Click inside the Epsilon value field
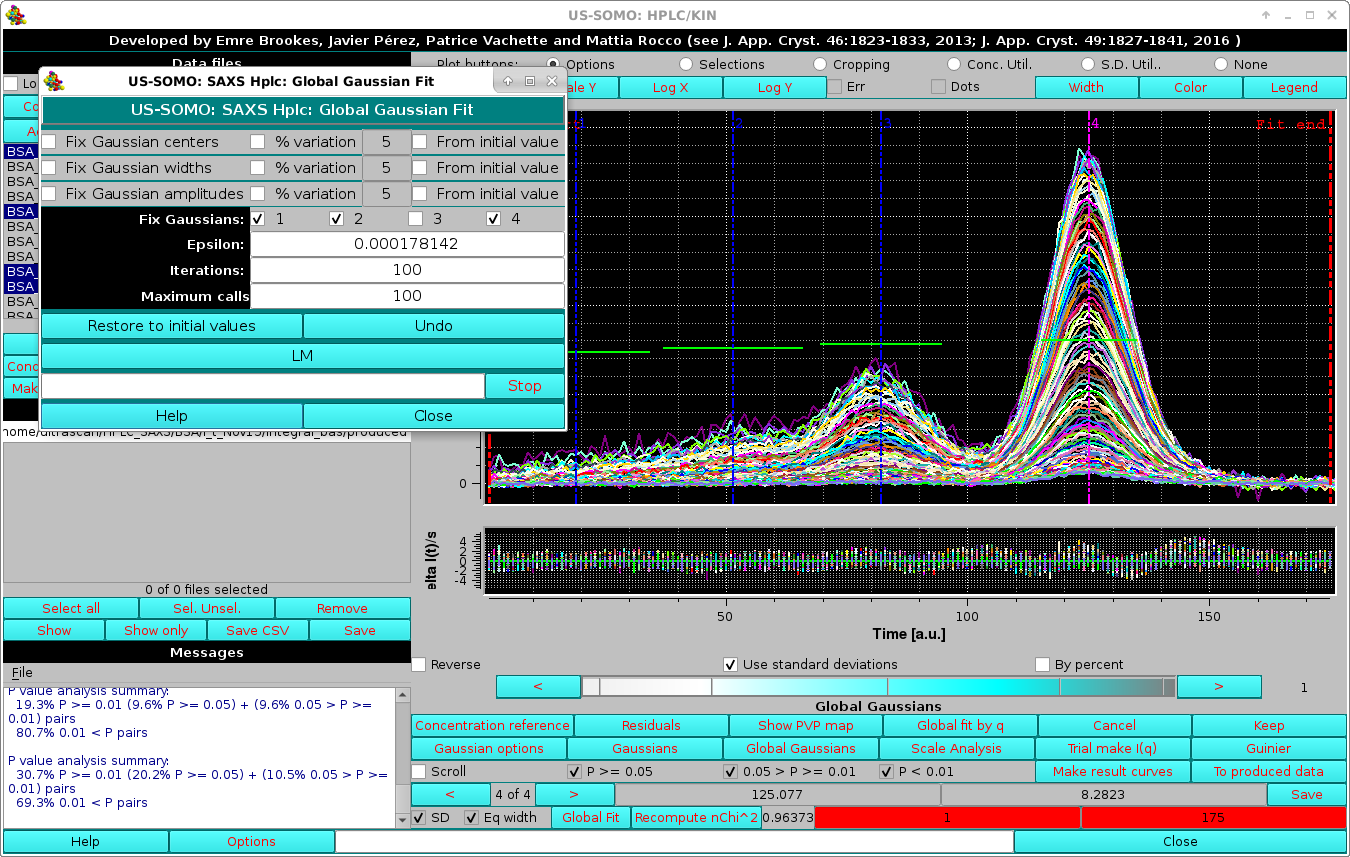 (x=408, y=244)
